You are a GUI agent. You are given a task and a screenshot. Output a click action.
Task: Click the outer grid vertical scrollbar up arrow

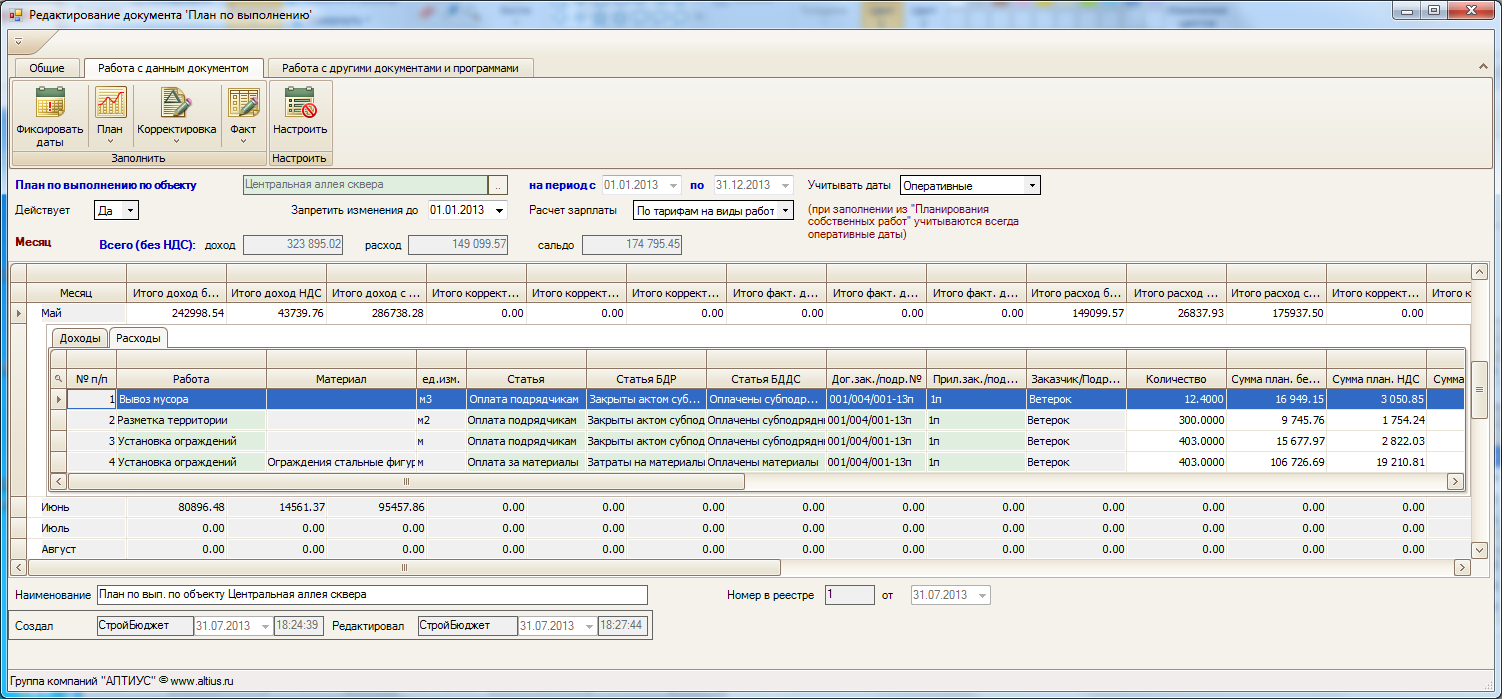click(1479, 273)
